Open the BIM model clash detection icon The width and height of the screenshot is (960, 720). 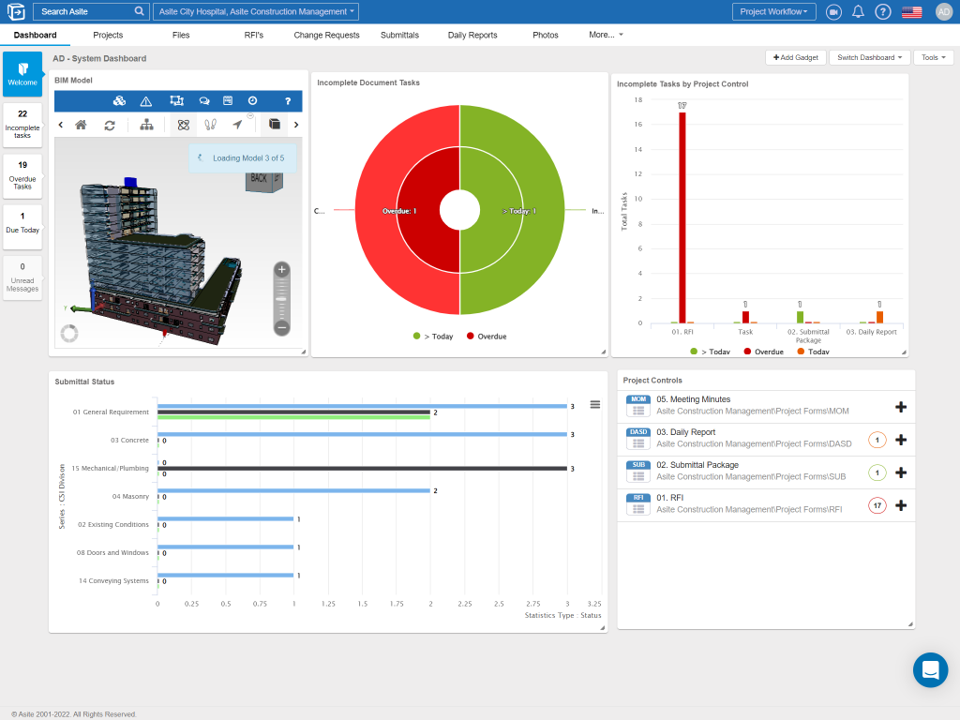tap(120, 101)
